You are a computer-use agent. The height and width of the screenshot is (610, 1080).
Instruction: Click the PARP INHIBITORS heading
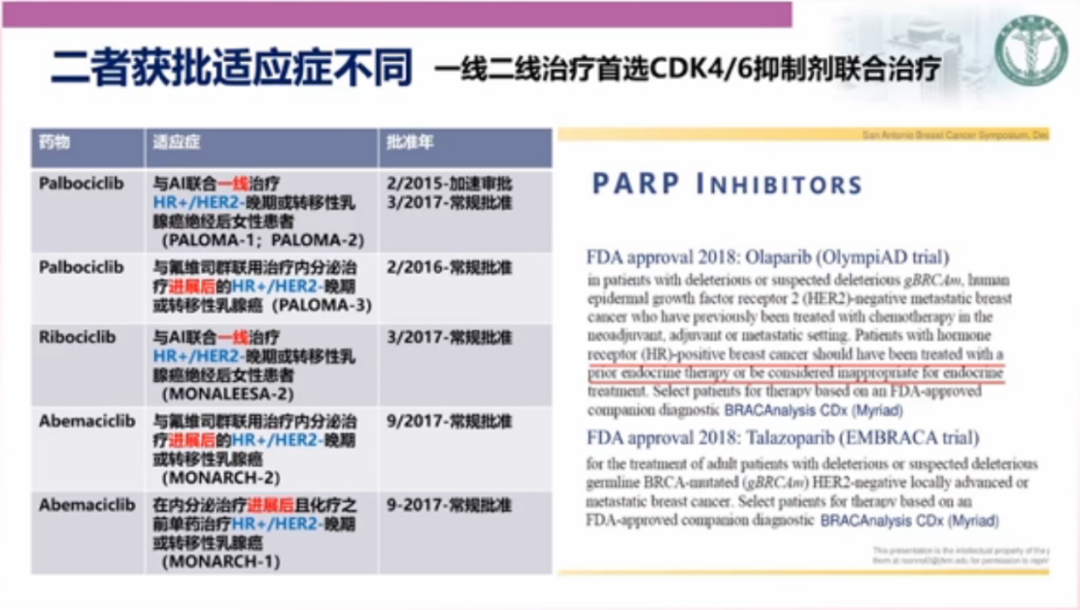(x=727, y=185)
